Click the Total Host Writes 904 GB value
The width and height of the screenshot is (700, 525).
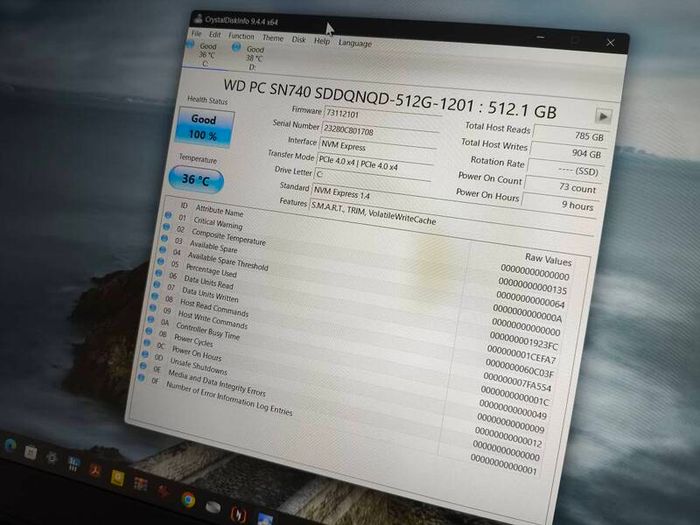(x=567, y=152)
